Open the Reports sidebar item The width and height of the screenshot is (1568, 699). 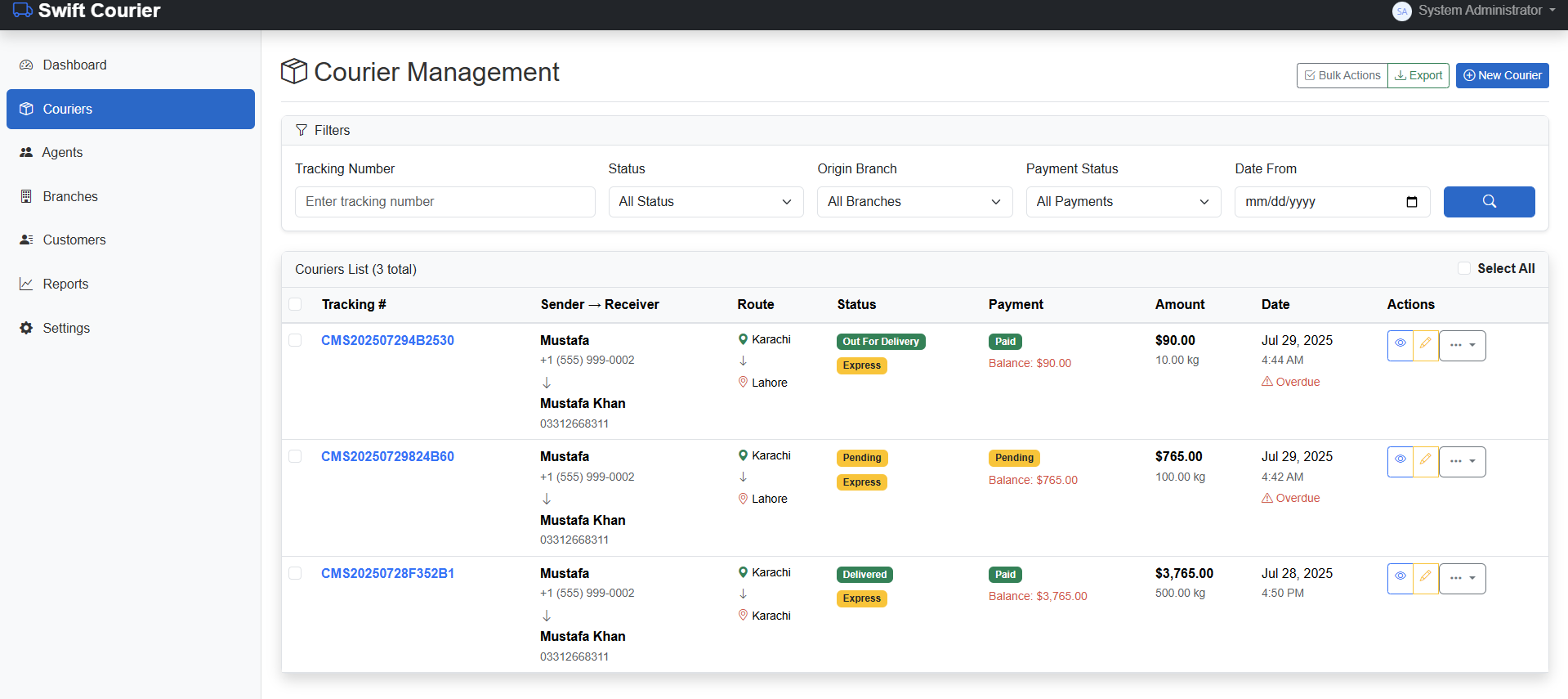65,284
